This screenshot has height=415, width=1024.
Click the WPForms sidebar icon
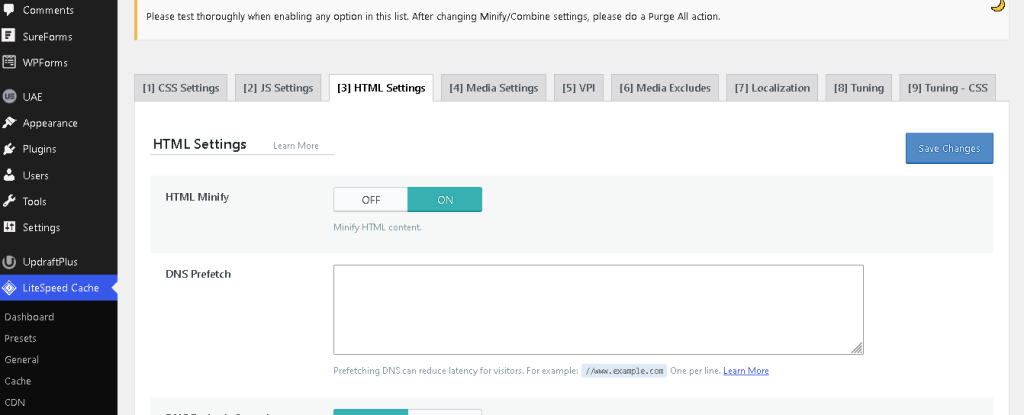(9, 63)
